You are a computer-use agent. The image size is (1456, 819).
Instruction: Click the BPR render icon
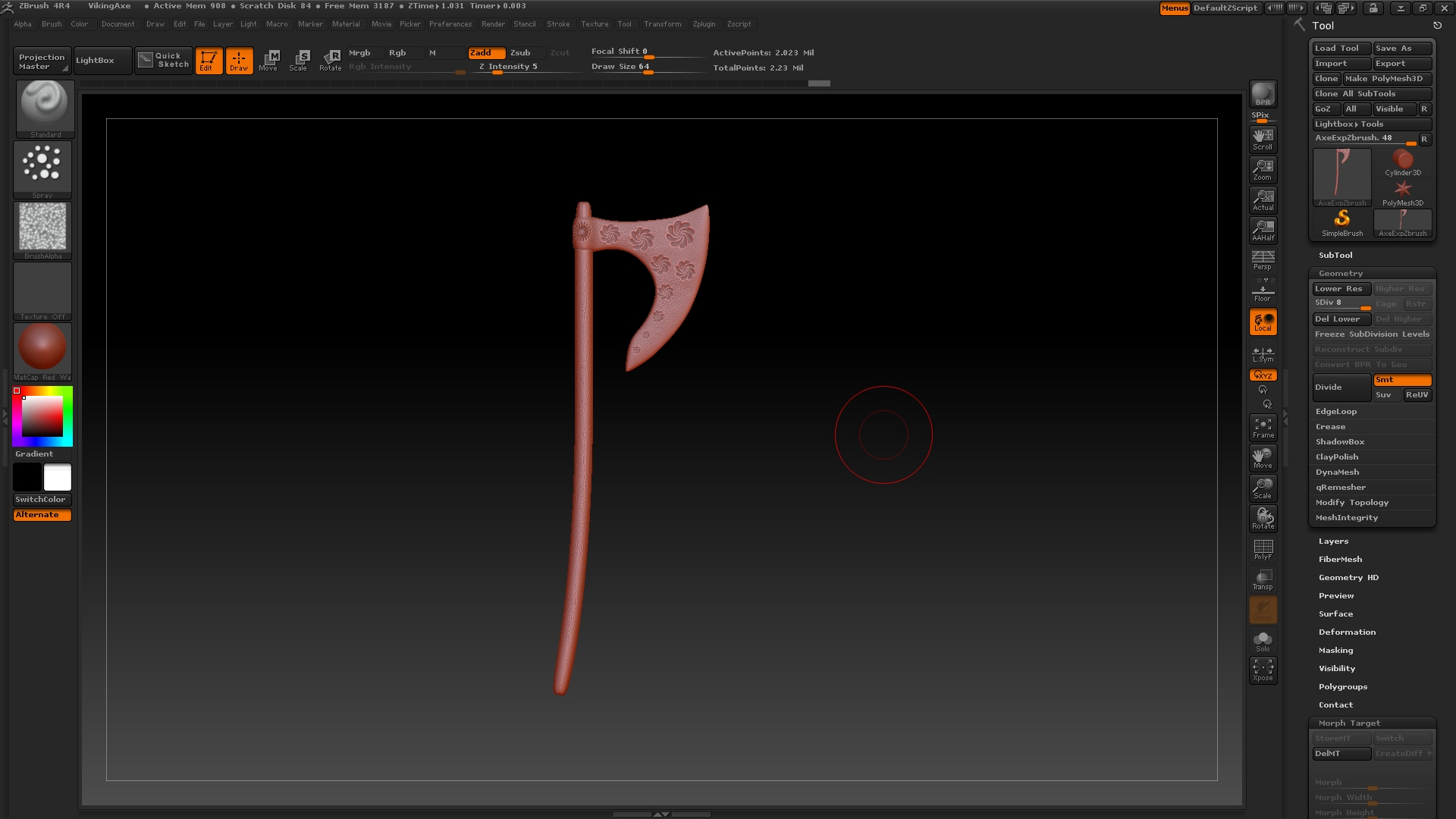(x=1263, y=93)
